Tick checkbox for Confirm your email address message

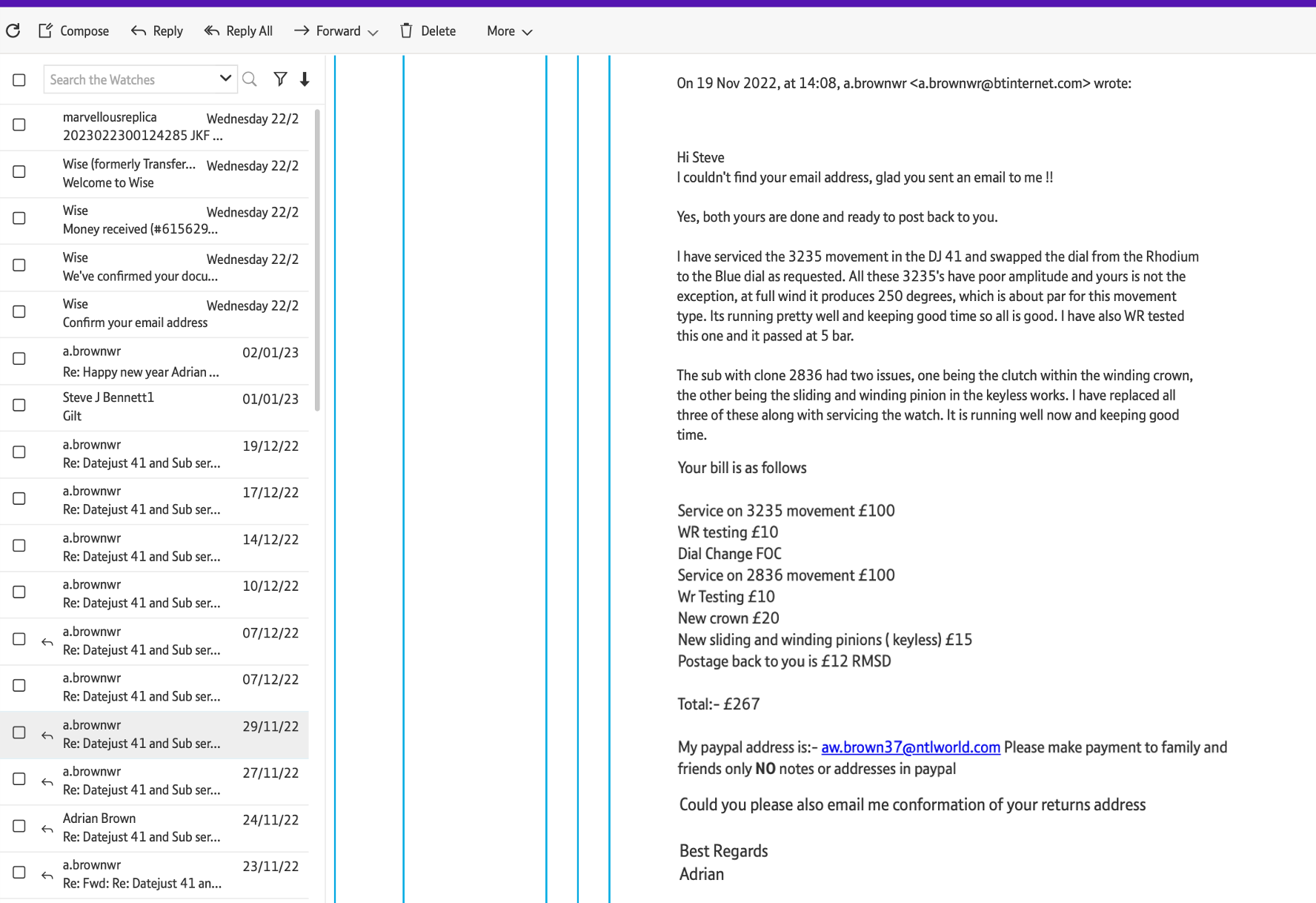(19, 311)
